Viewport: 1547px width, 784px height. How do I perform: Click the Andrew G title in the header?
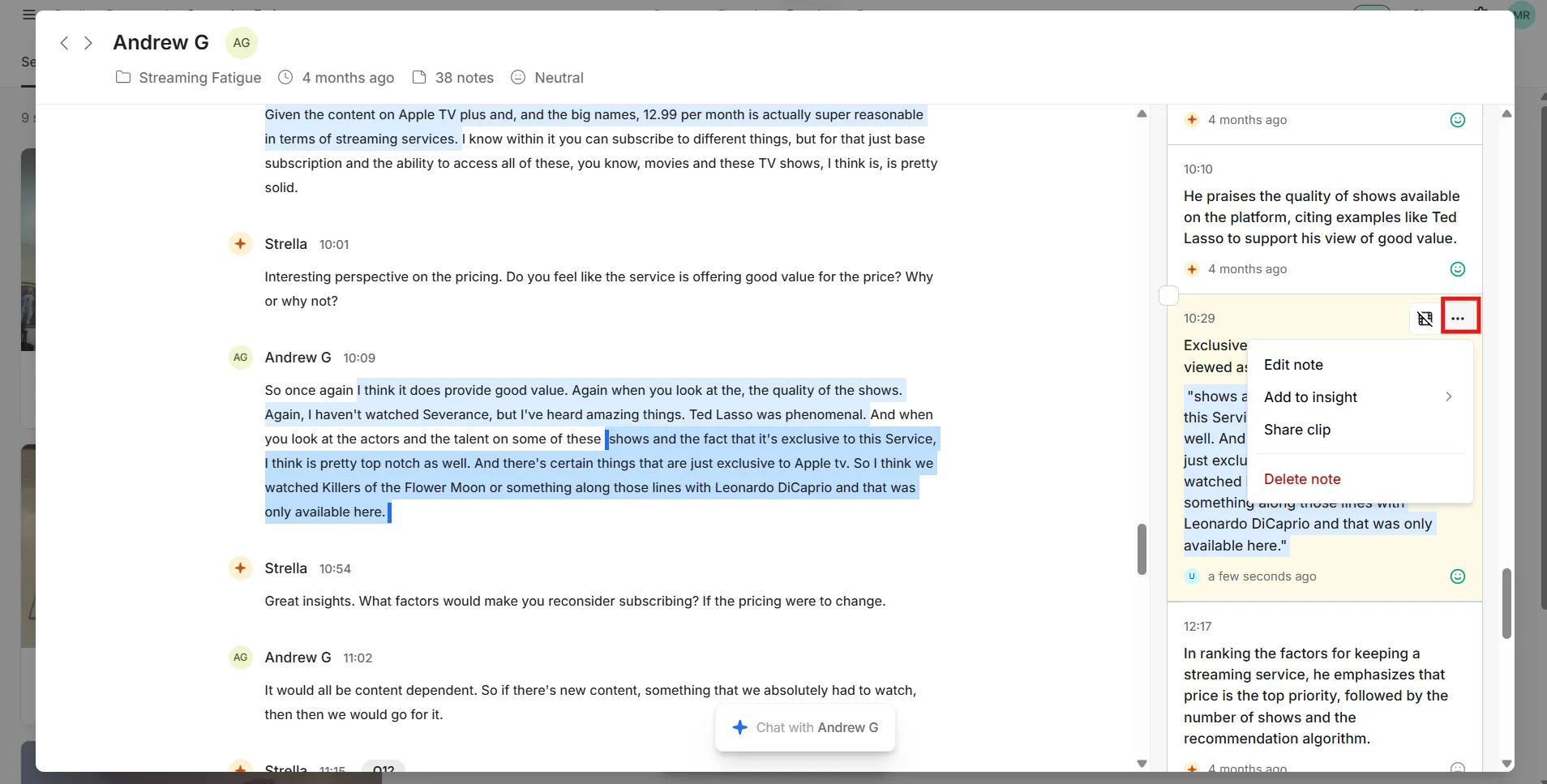(161, 42)
